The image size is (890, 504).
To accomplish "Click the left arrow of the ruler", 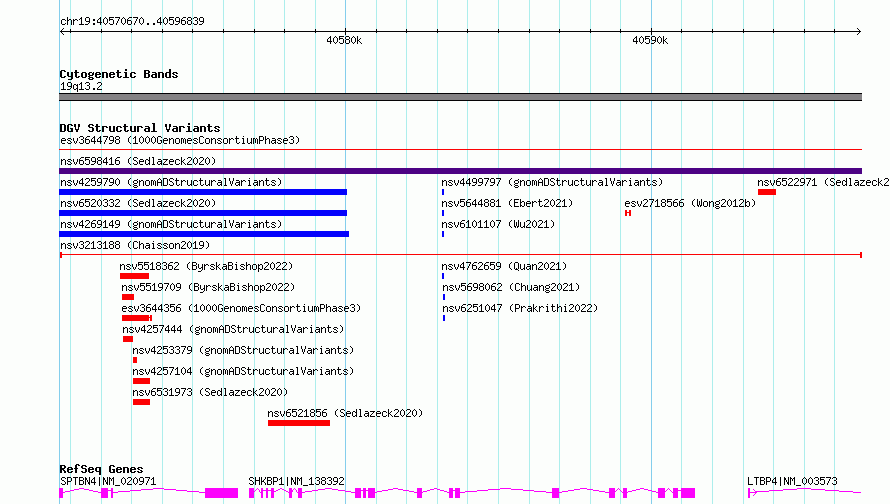I will click(63, 31).
